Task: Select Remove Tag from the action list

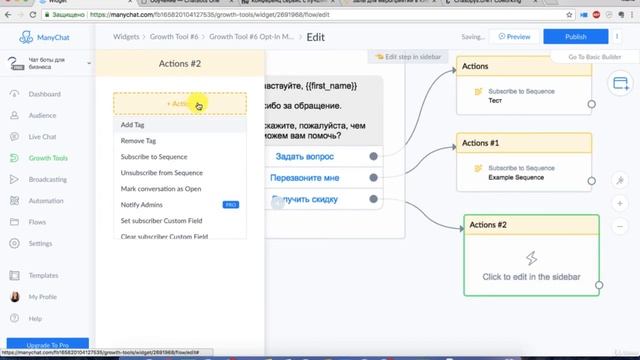Action: point(180,141)
